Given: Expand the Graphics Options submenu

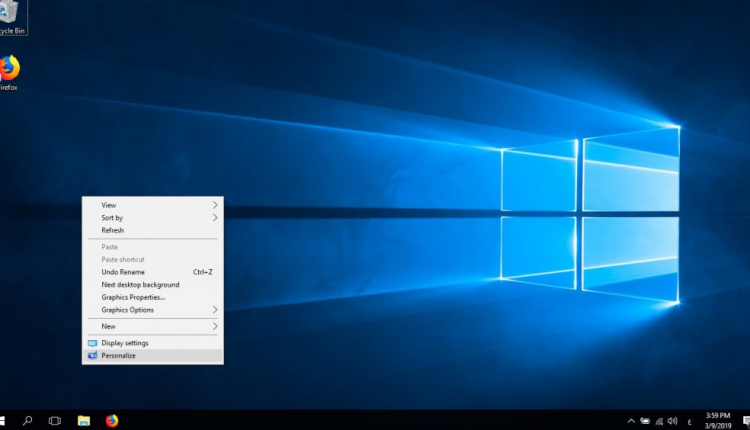Looking at the screenshot, I should (x=152, y=310).
